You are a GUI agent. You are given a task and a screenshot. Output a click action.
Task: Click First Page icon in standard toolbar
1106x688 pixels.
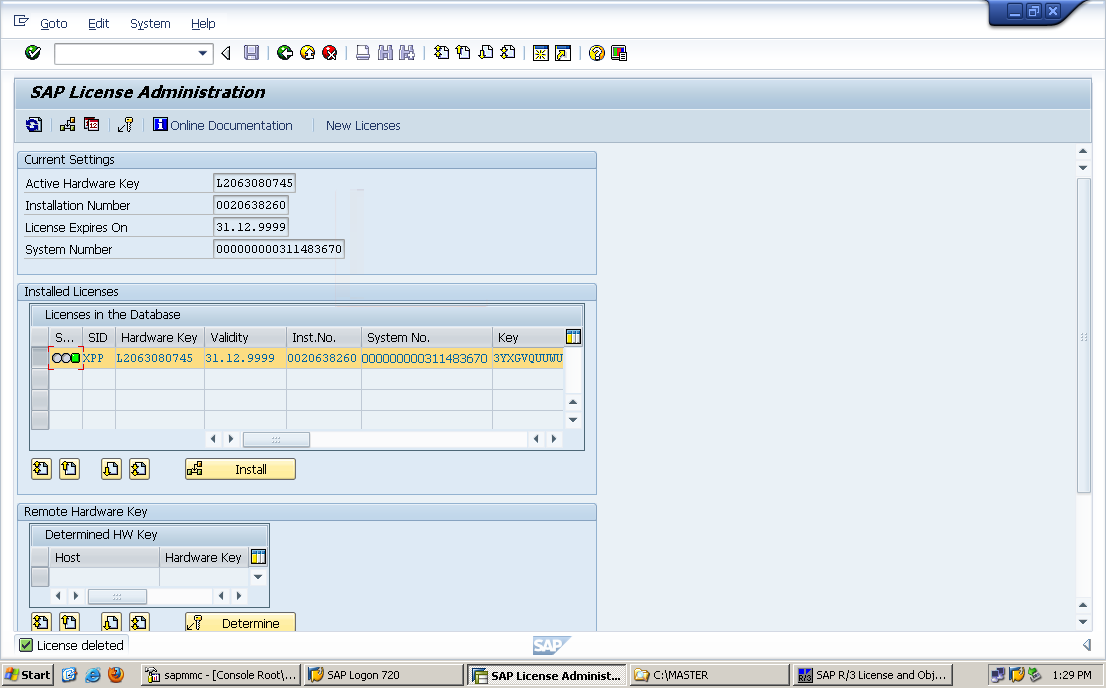[442, 53]
